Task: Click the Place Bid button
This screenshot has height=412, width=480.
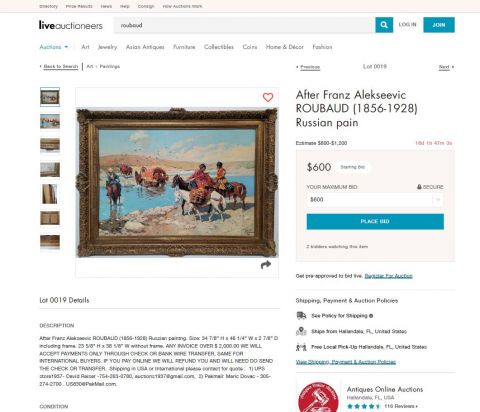Action: pos(375,222)
